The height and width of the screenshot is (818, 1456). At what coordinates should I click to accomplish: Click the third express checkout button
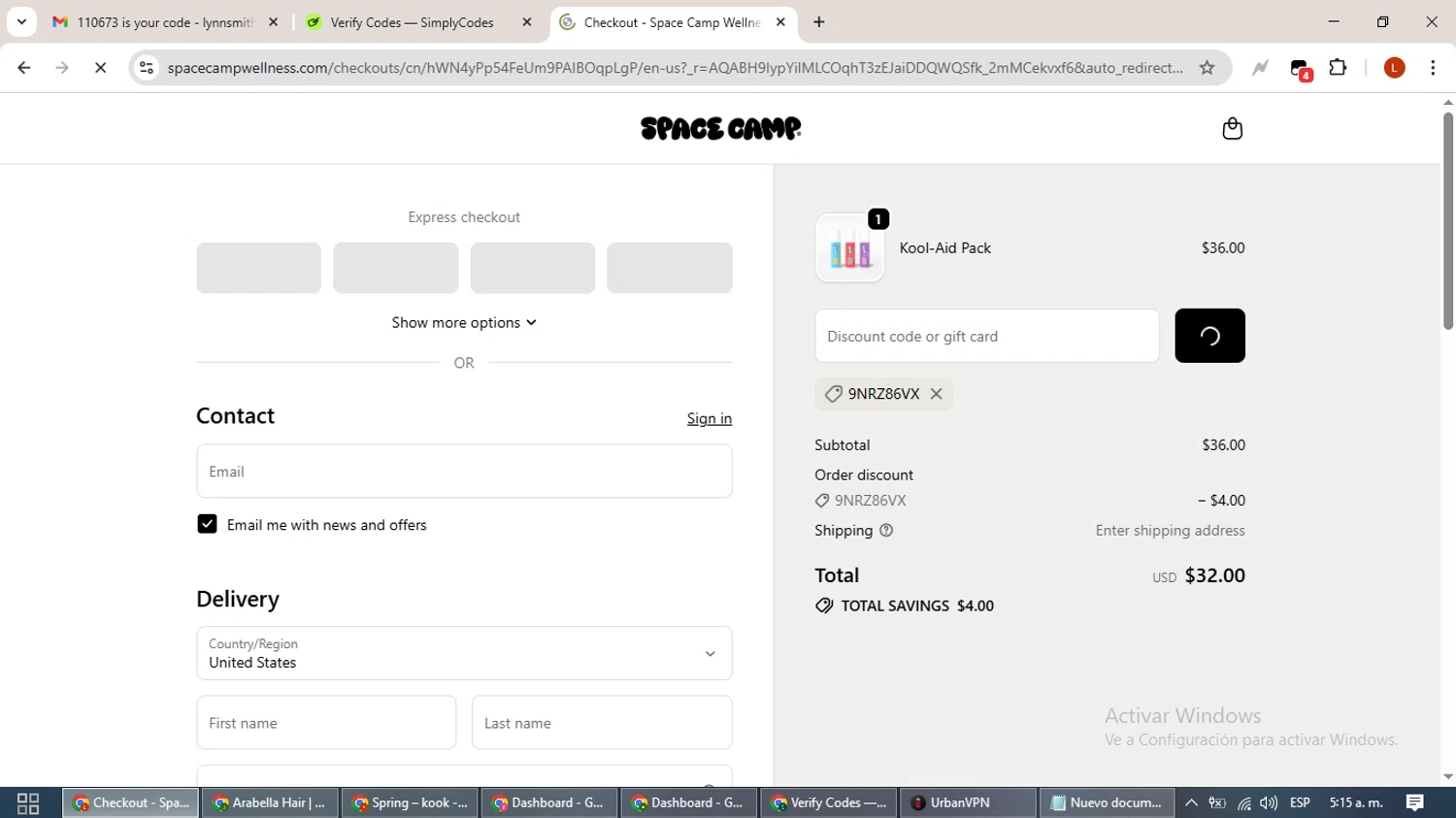tap(533, 268)
